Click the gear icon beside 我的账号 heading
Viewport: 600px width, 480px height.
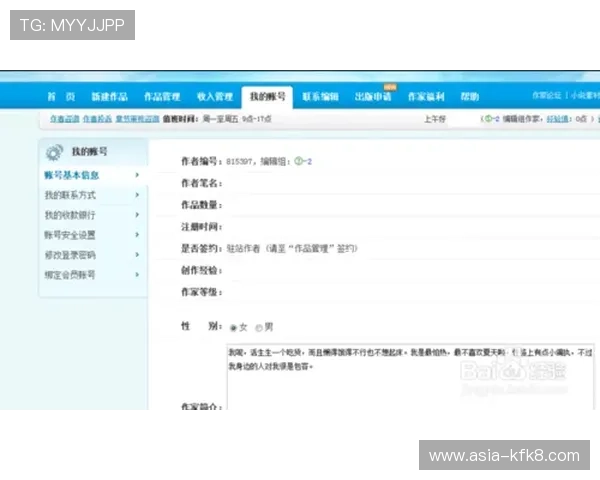(x=54, y=152)
